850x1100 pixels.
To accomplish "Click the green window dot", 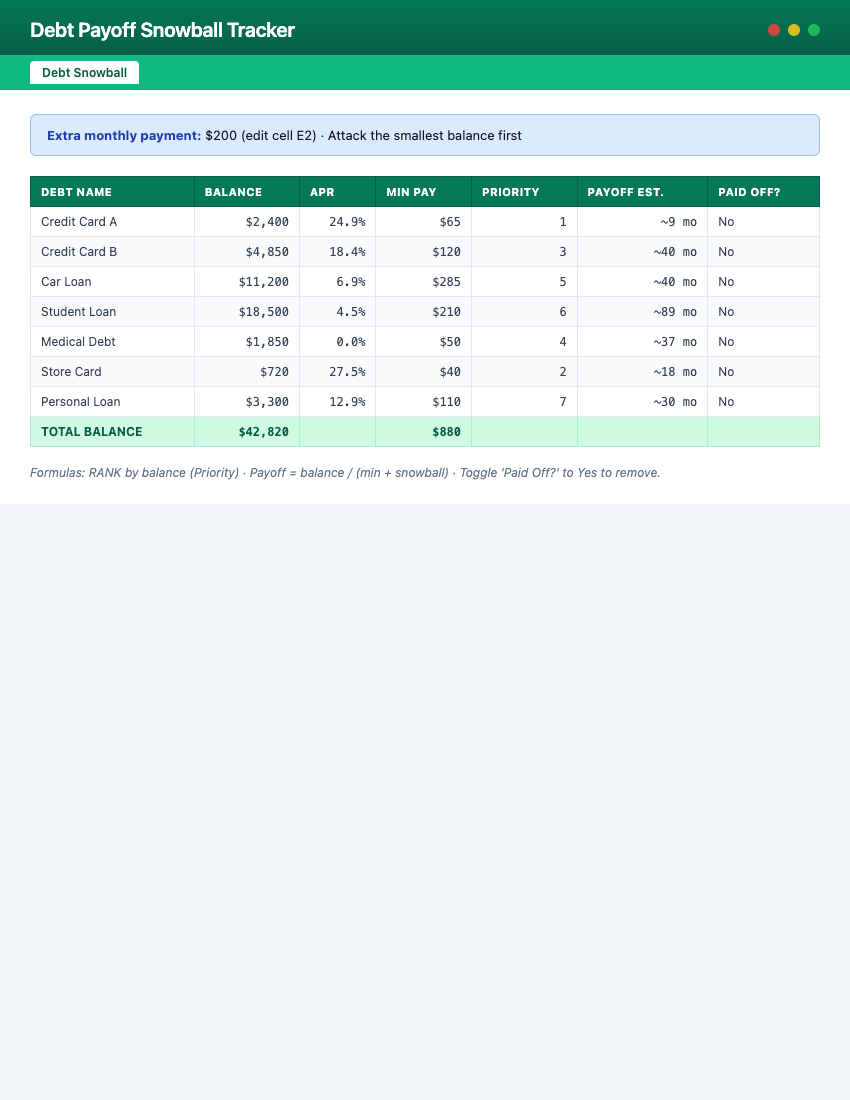I will 814,29.
